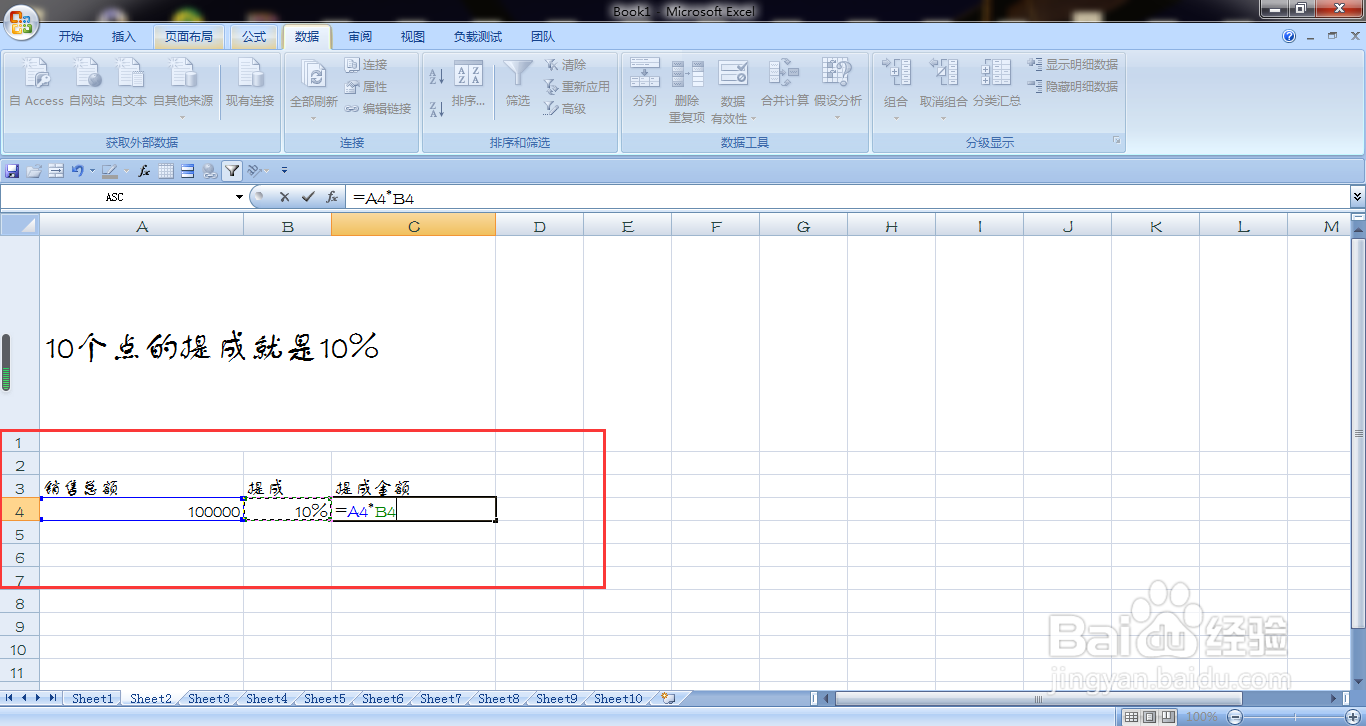Switch to Page Layout view in status bar

(x=1149, y=717)
